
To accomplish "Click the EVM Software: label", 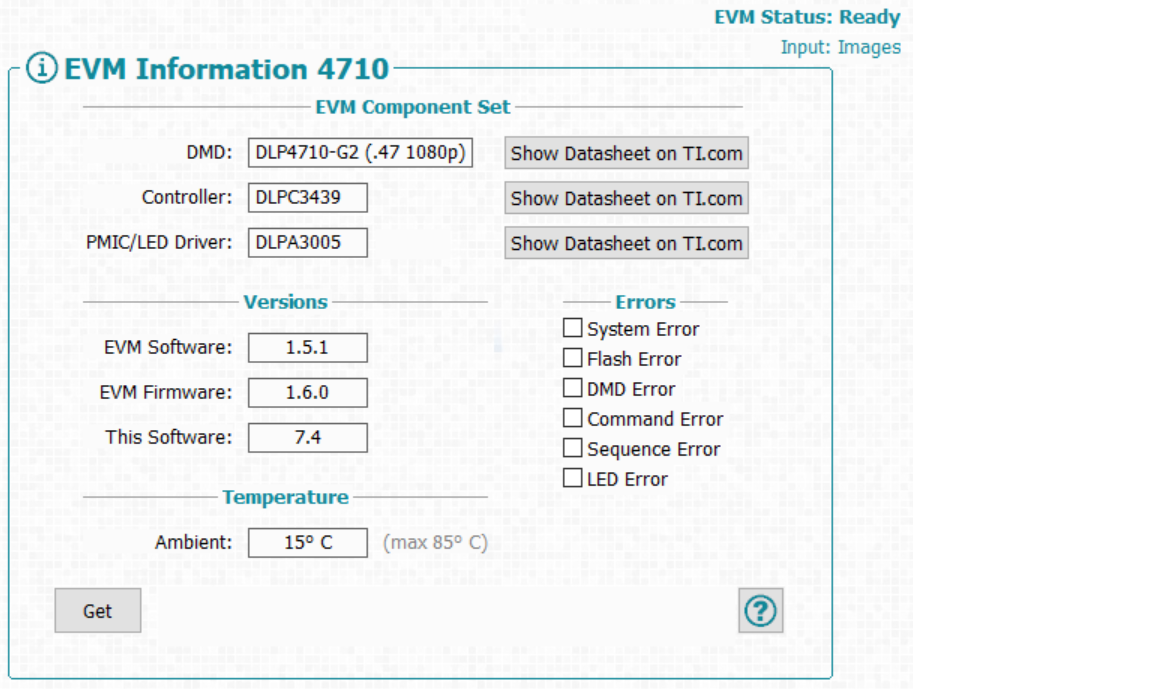I will point(168,347).
